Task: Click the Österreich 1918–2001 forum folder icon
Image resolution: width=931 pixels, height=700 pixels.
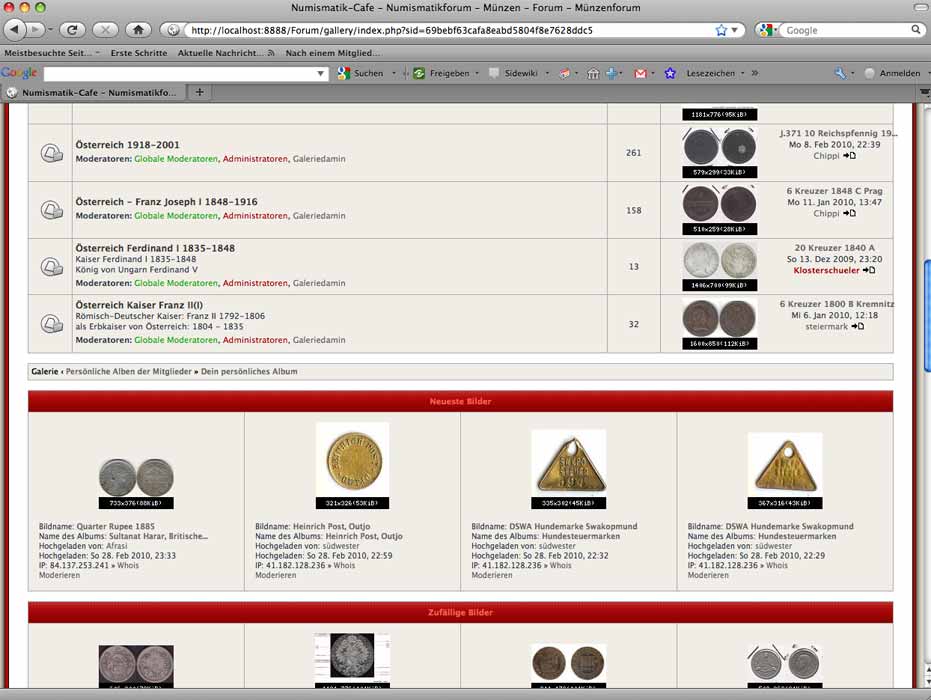Action: tap(51, 153)
